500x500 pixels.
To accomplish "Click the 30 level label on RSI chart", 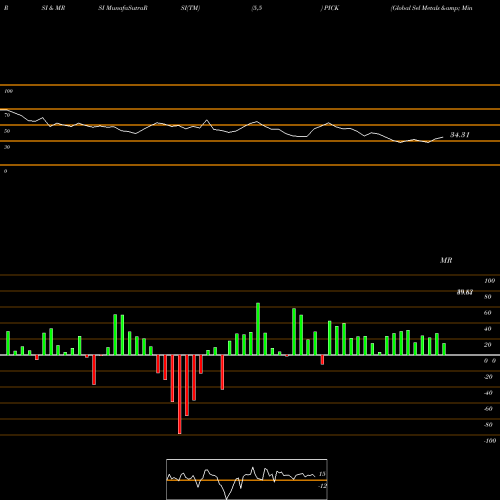I will (x=7, y=147).
